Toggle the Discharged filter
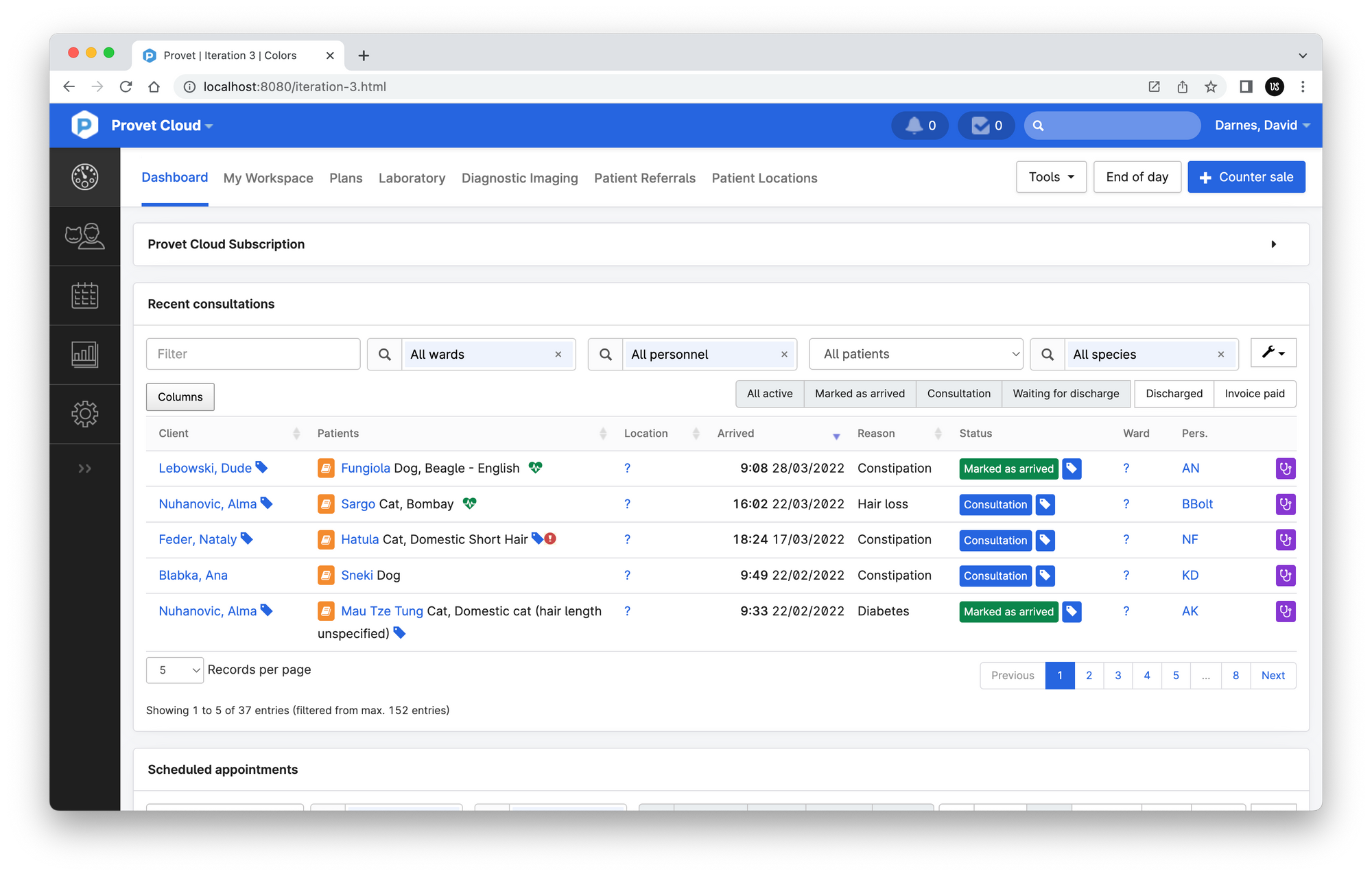 tap(1173, 394)
